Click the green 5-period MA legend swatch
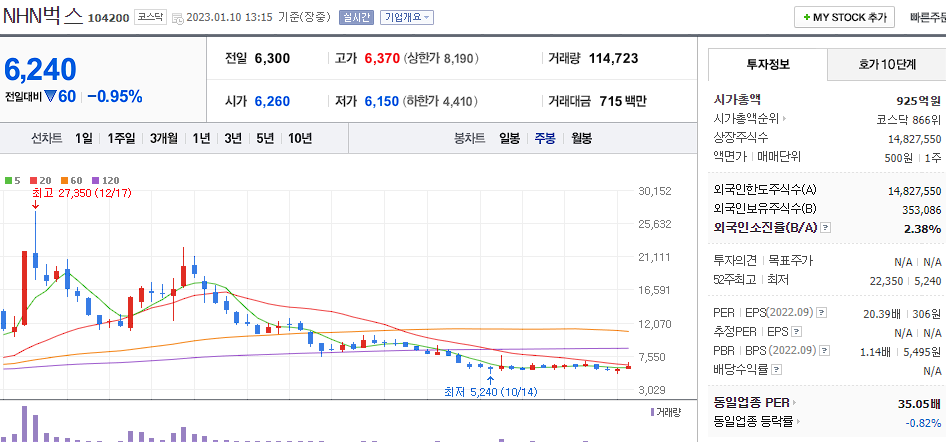The height and width of the screenshot is (442, 946). pyautogui.click(x=8, y=180)
